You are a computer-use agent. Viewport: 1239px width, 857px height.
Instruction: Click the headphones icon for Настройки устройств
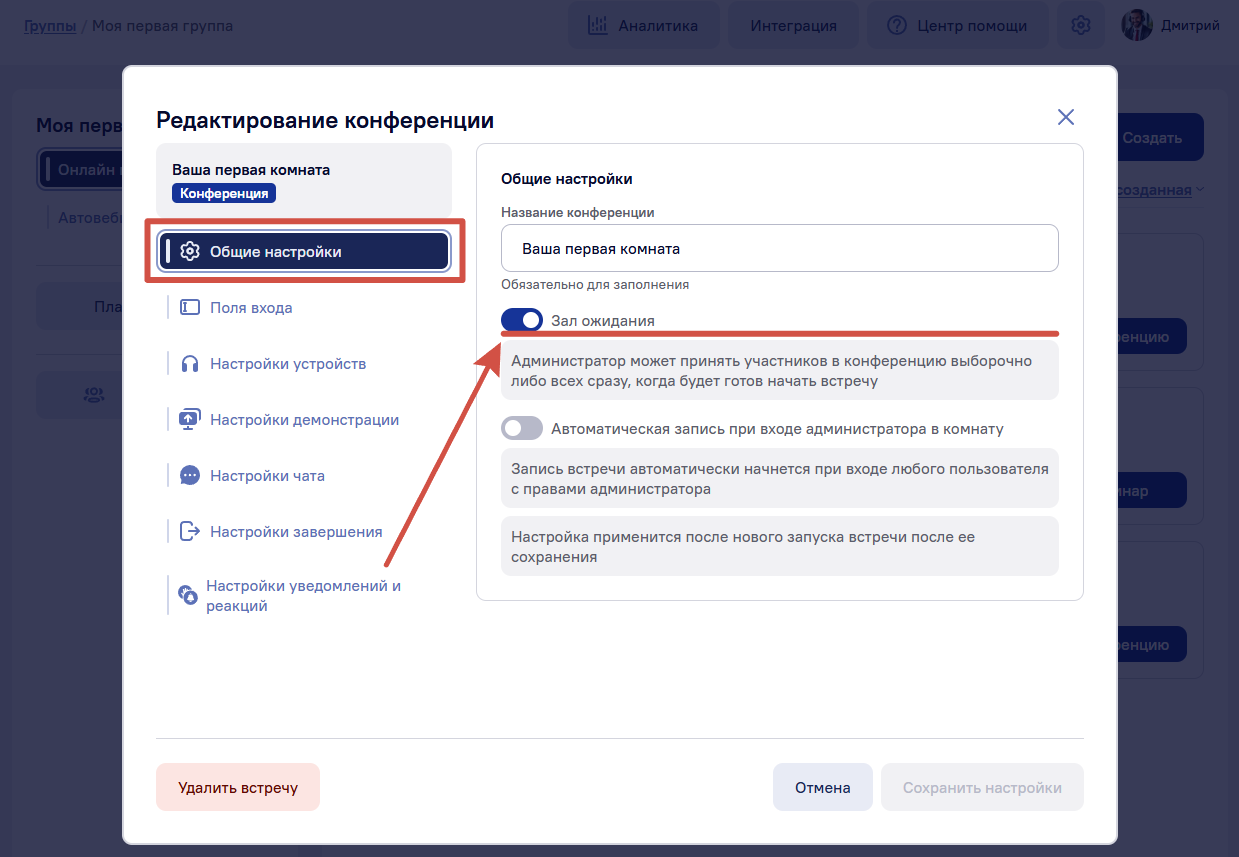[190, 364]
